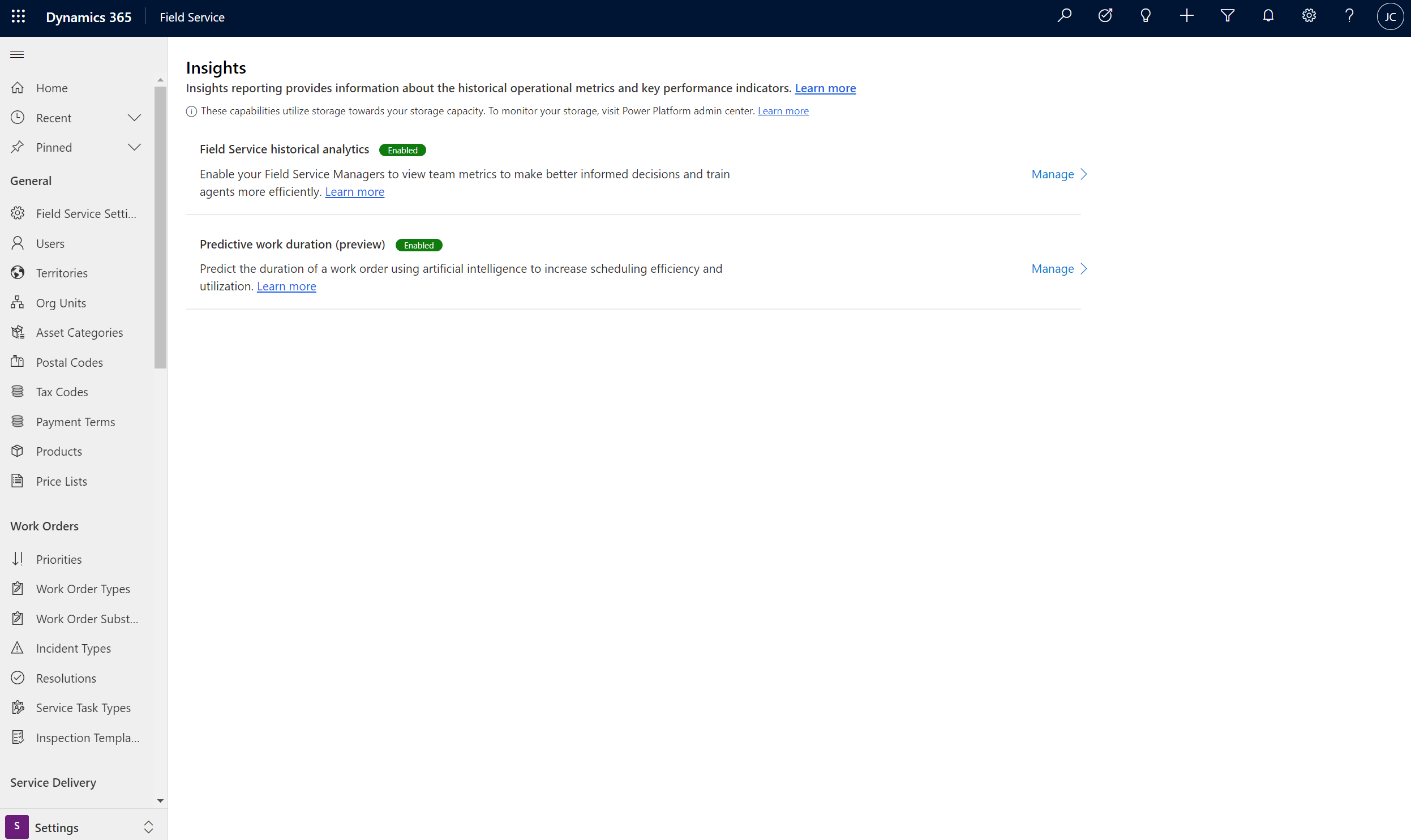The width and height of the screenshot is (1411, 840).
Task: Click the Dynamics 365 brand title
Action: pyautogui.click(x=88, y=17)
